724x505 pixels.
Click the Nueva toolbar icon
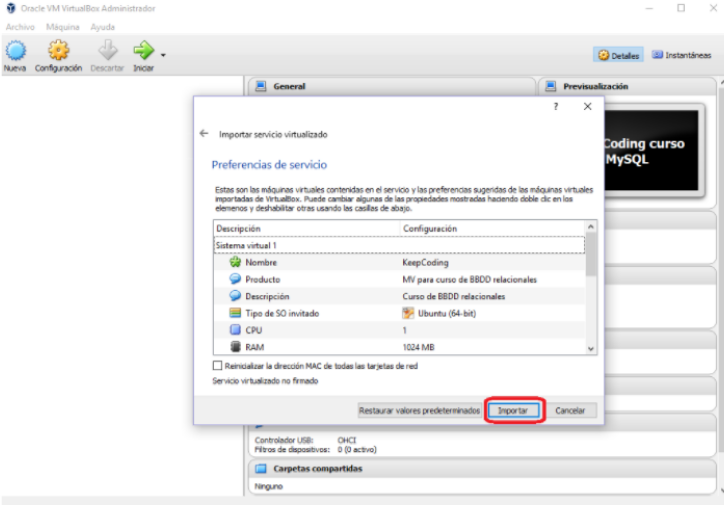click(15, 51)
